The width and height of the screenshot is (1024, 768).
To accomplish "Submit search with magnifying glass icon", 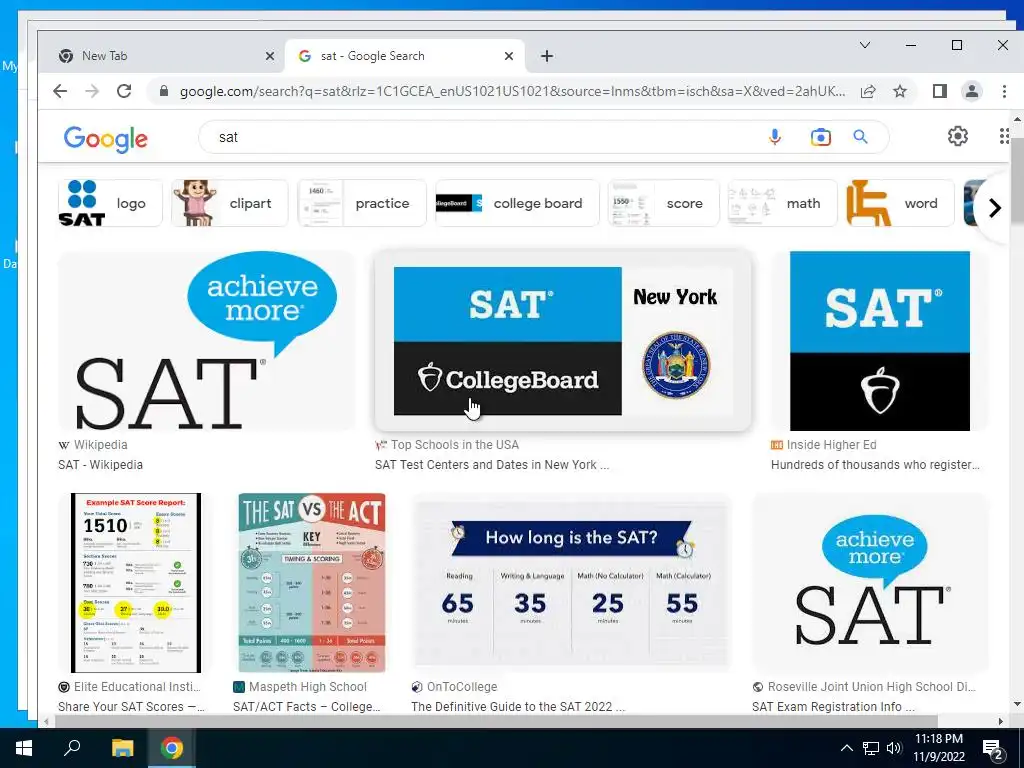I will [x=860, y=137].
